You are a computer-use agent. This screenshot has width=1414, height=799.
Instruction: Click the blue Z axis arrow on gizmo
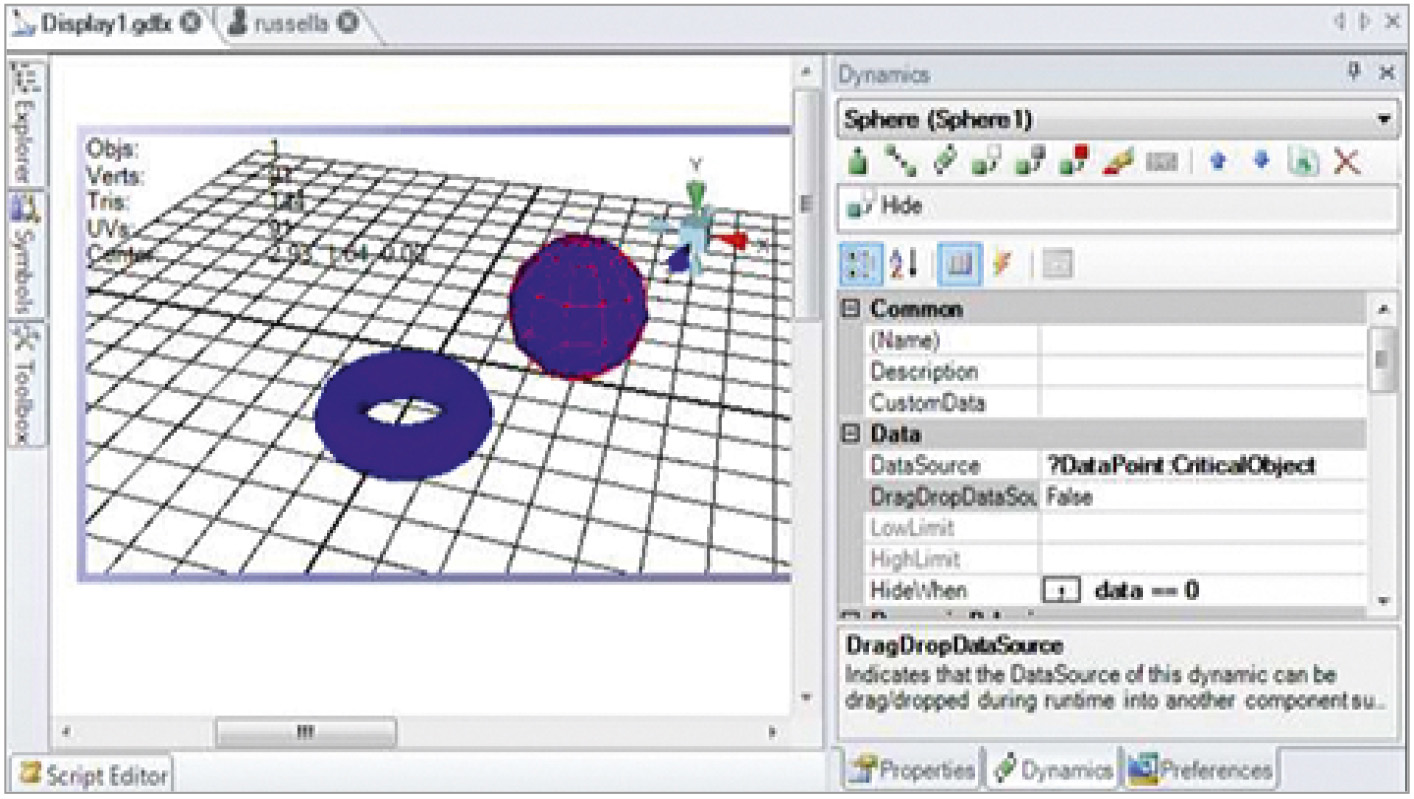pos(680,258)
